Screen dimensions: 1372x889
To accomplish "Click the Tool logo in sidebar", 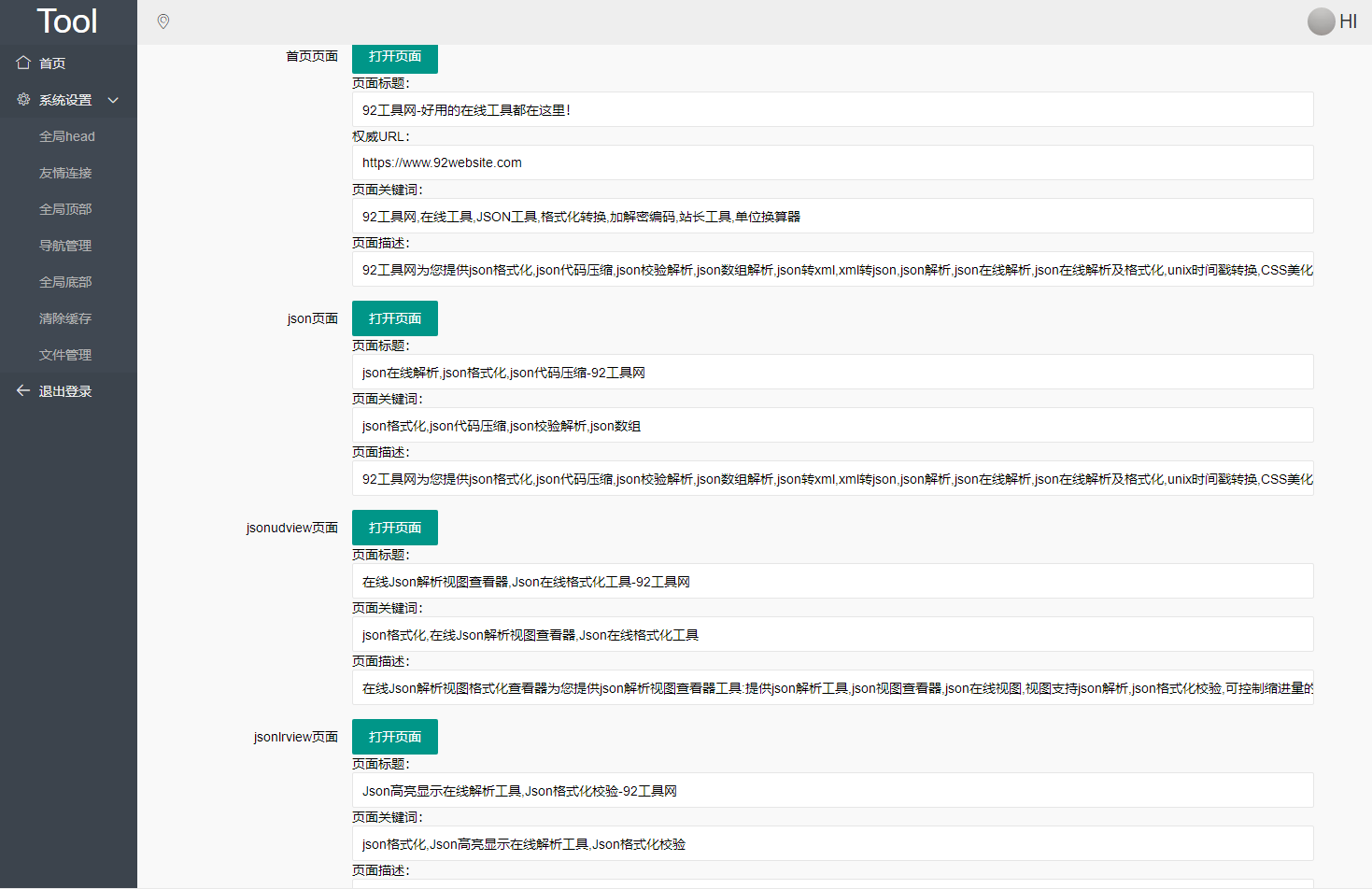I will 67,21.
